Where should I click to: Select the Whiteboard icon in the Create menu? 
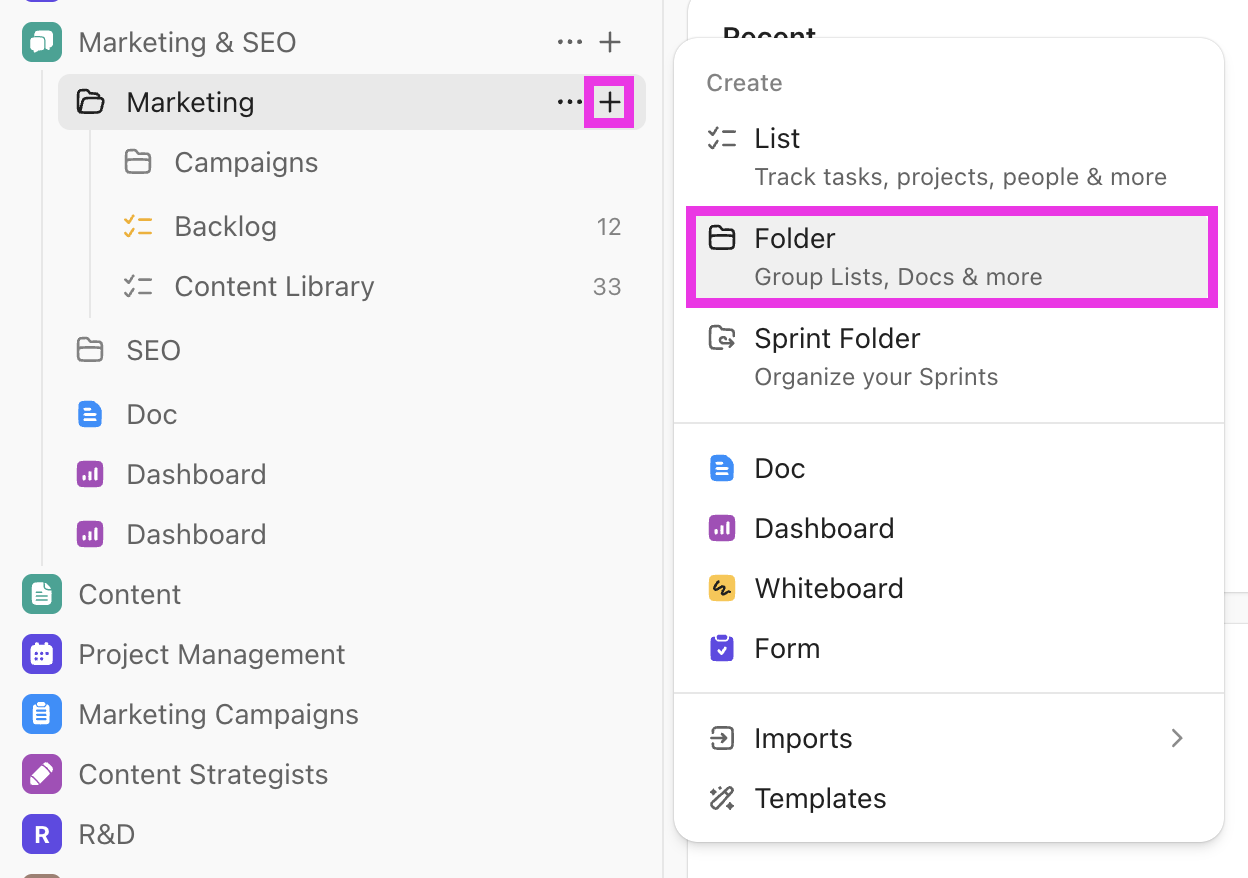coord(722,588)
